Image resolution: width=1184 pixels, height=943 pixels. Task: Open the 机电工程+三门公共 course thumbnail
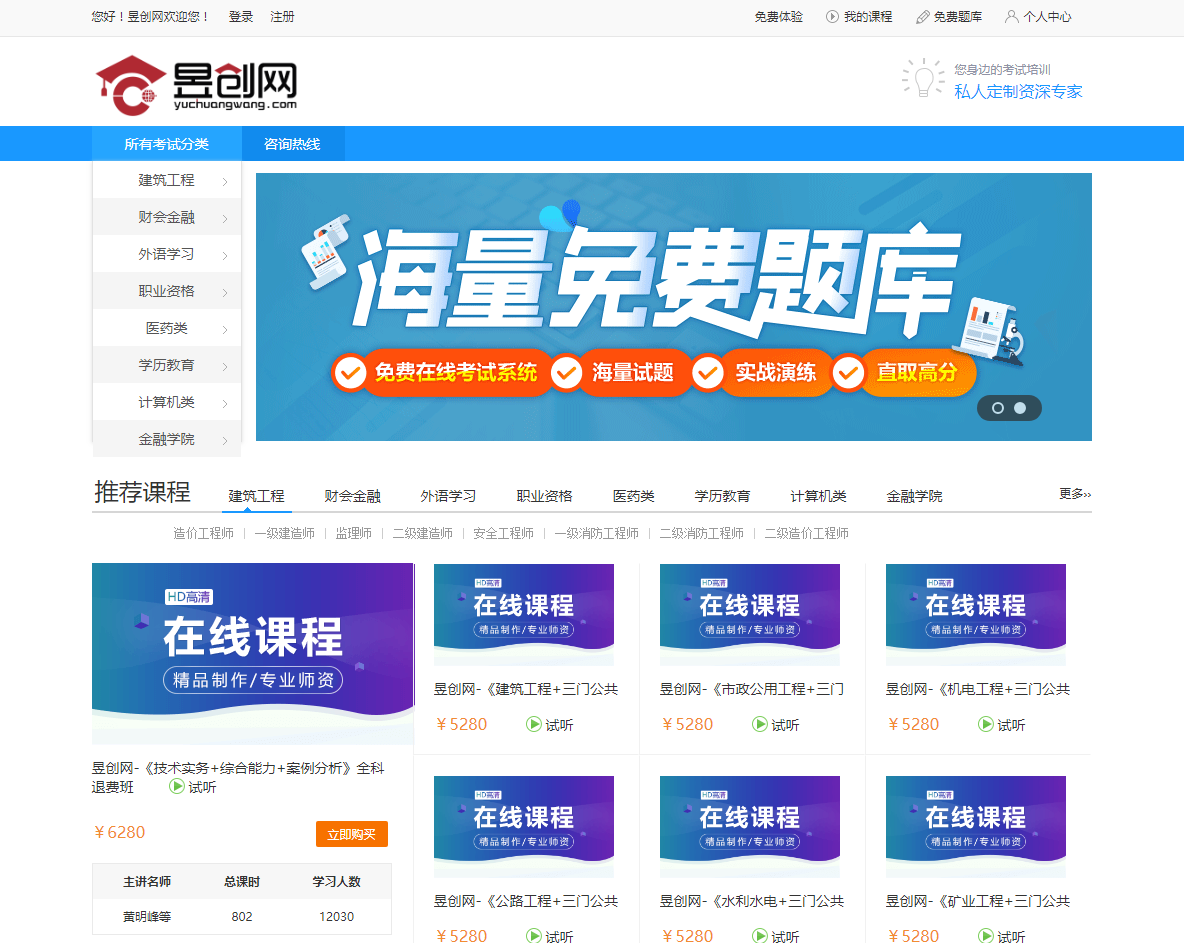coord(976,615)
